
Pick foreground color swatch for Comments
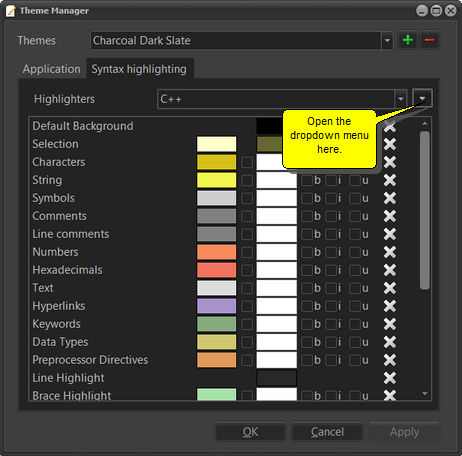pos(217,216)
